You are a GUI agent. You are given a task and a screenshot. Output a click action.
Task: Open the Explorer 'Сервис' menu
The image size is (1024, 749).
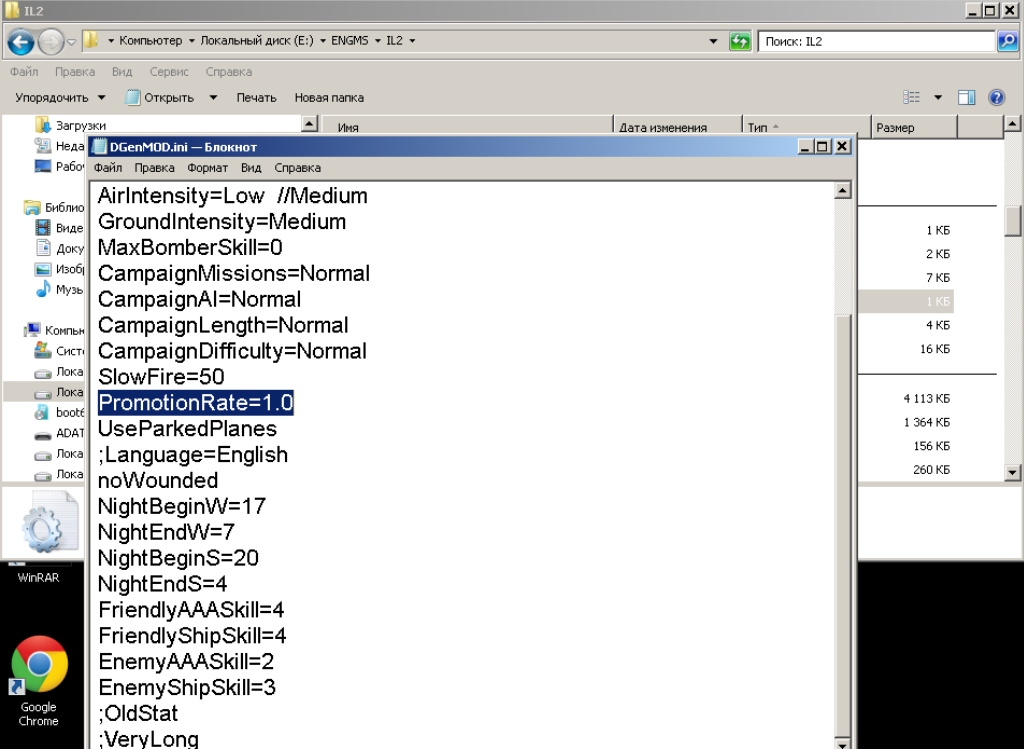point(168,72)
